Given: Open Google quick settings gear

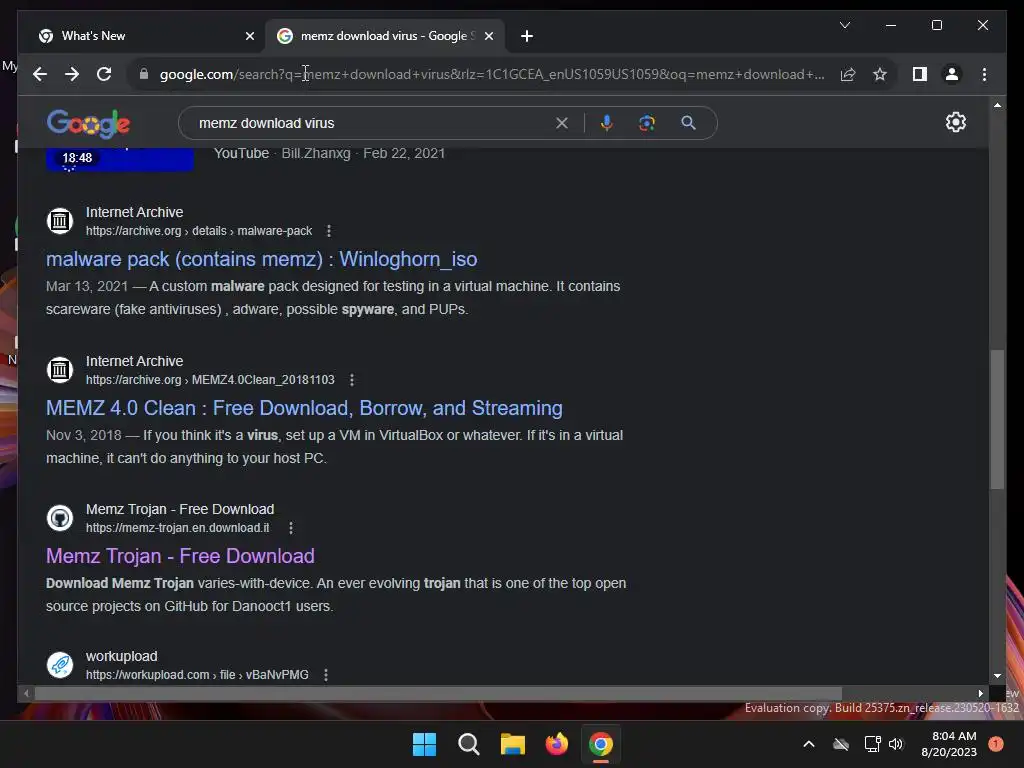Looking at the screenshot, I should [955, 122].
